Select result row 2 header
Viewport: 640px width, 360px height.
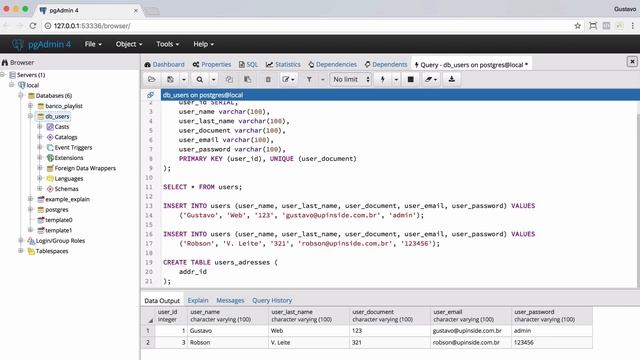148,342
